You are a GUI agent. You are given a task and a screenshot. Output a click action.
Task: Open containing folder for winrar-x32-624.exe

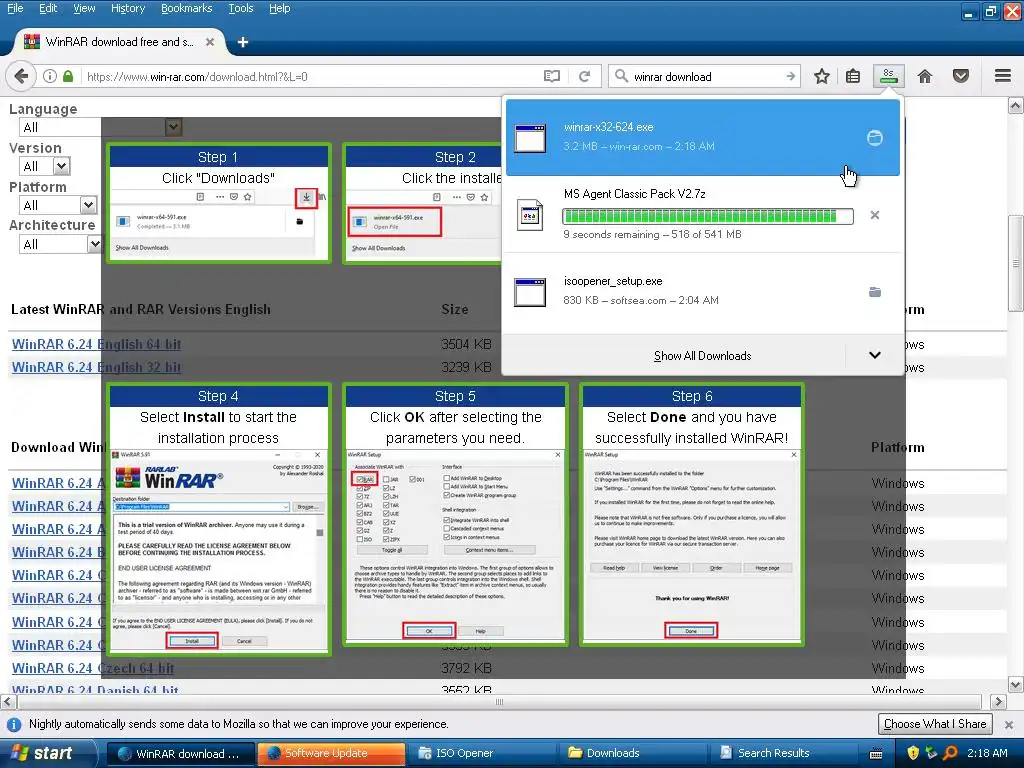(874, 138)
